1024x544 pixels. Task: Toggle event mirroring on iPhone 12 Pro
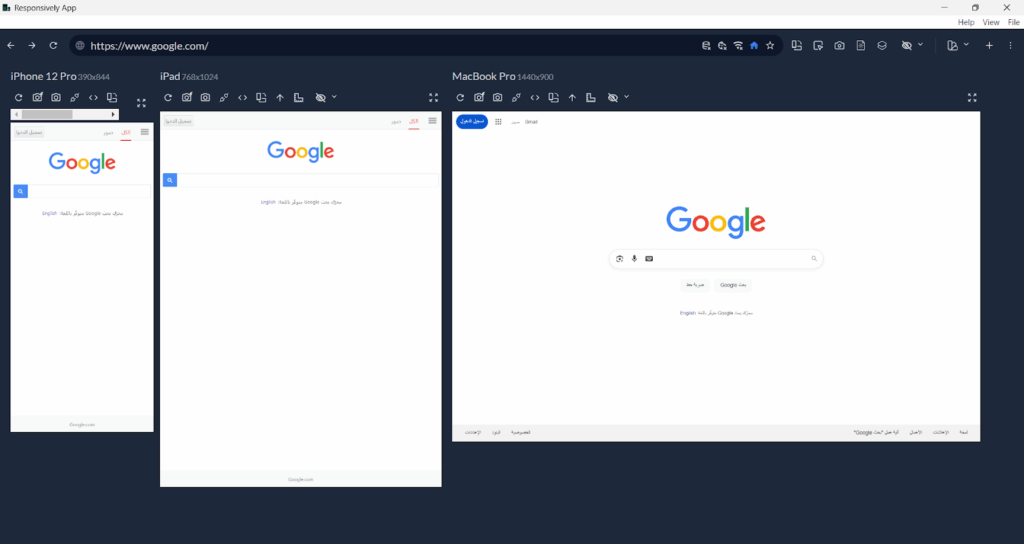coord(74,97)
